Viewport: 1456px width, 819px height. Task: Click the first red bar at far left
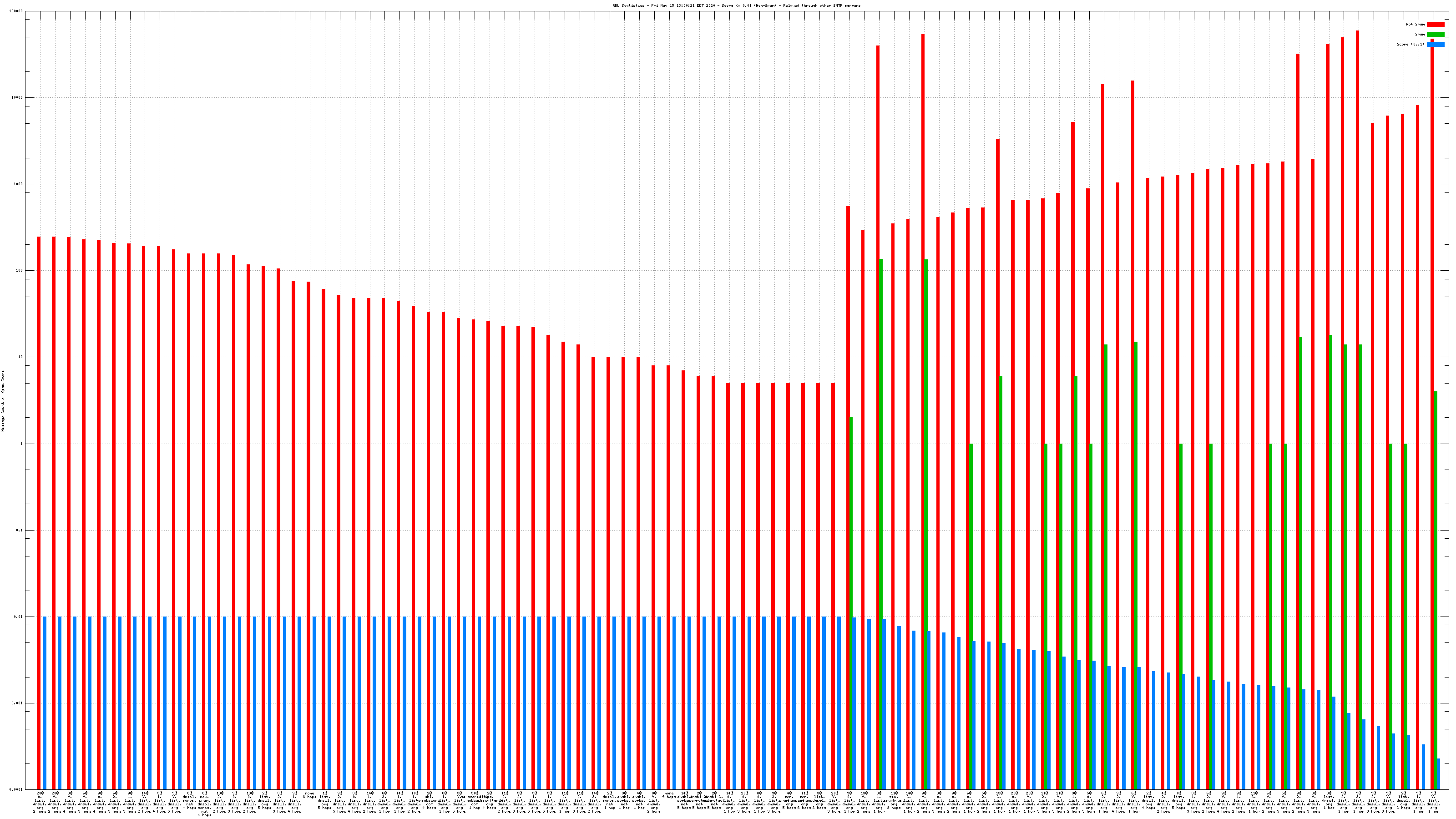coord(38,509)
